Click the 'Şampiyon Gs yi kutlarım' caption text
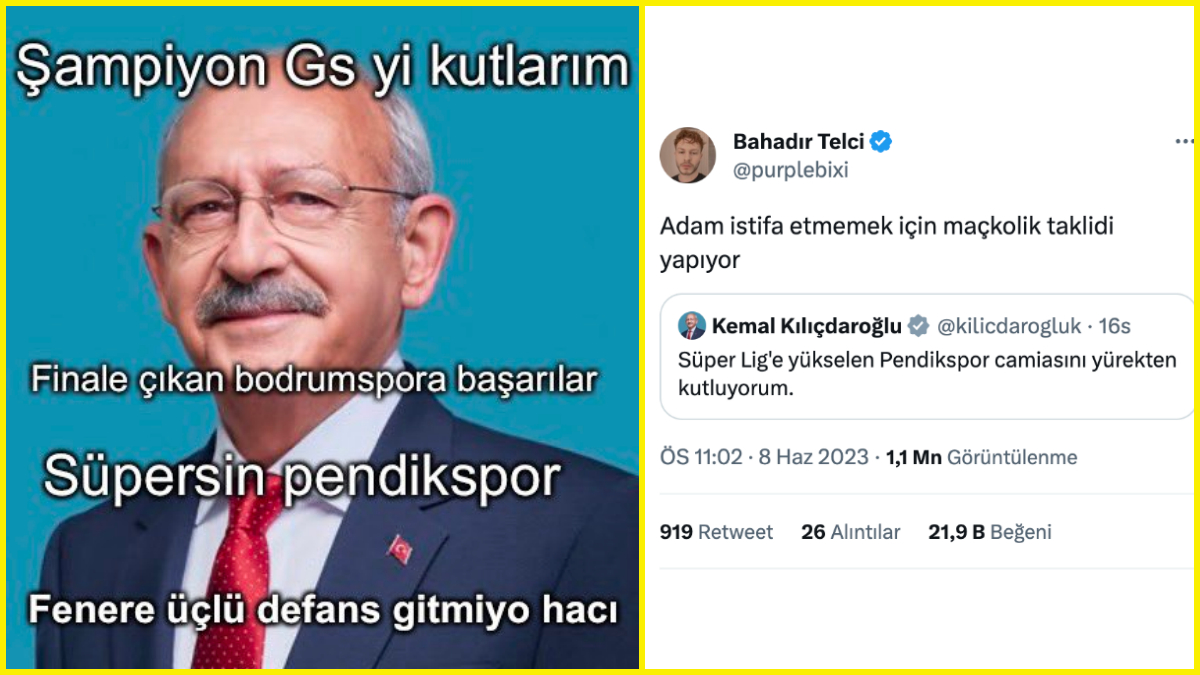The width and height of the screenshot is (1200, 675). click(322, 67)
